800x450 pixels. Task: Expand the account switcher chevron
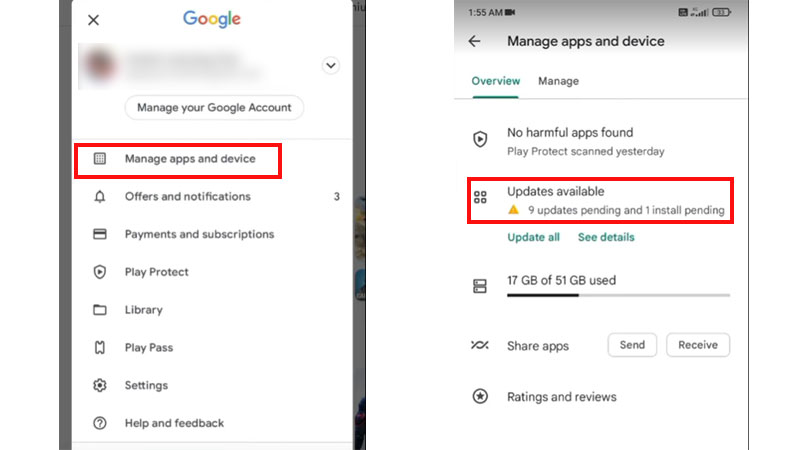pos(331,65)
